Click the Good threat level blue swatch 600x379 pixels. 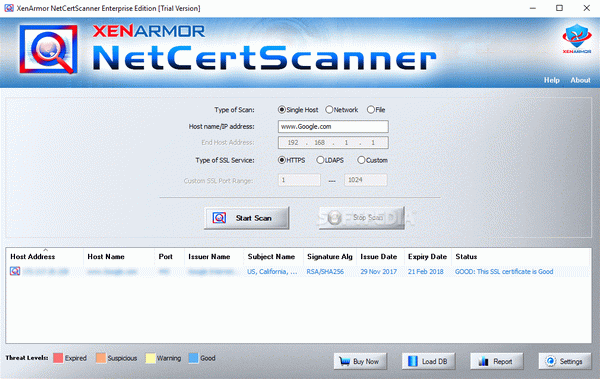coord(194,358)
